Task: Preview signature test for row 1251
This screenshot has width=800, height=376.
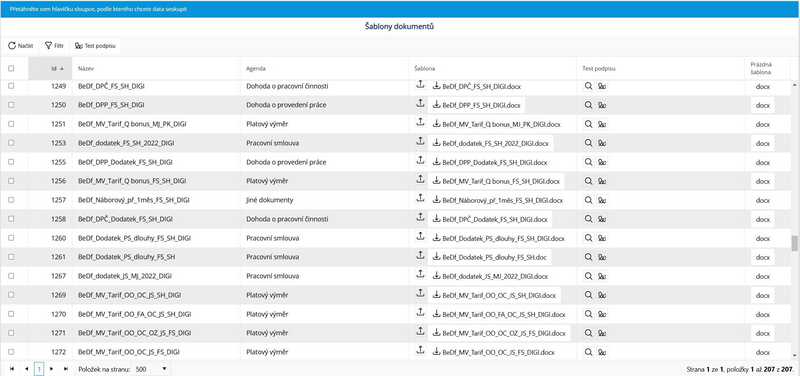Action: 588,124
